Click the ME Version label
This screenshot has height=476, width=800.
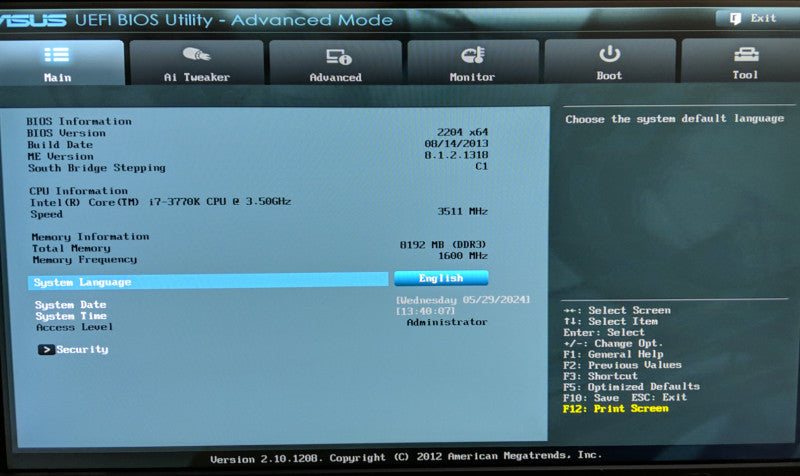point(61,157)
